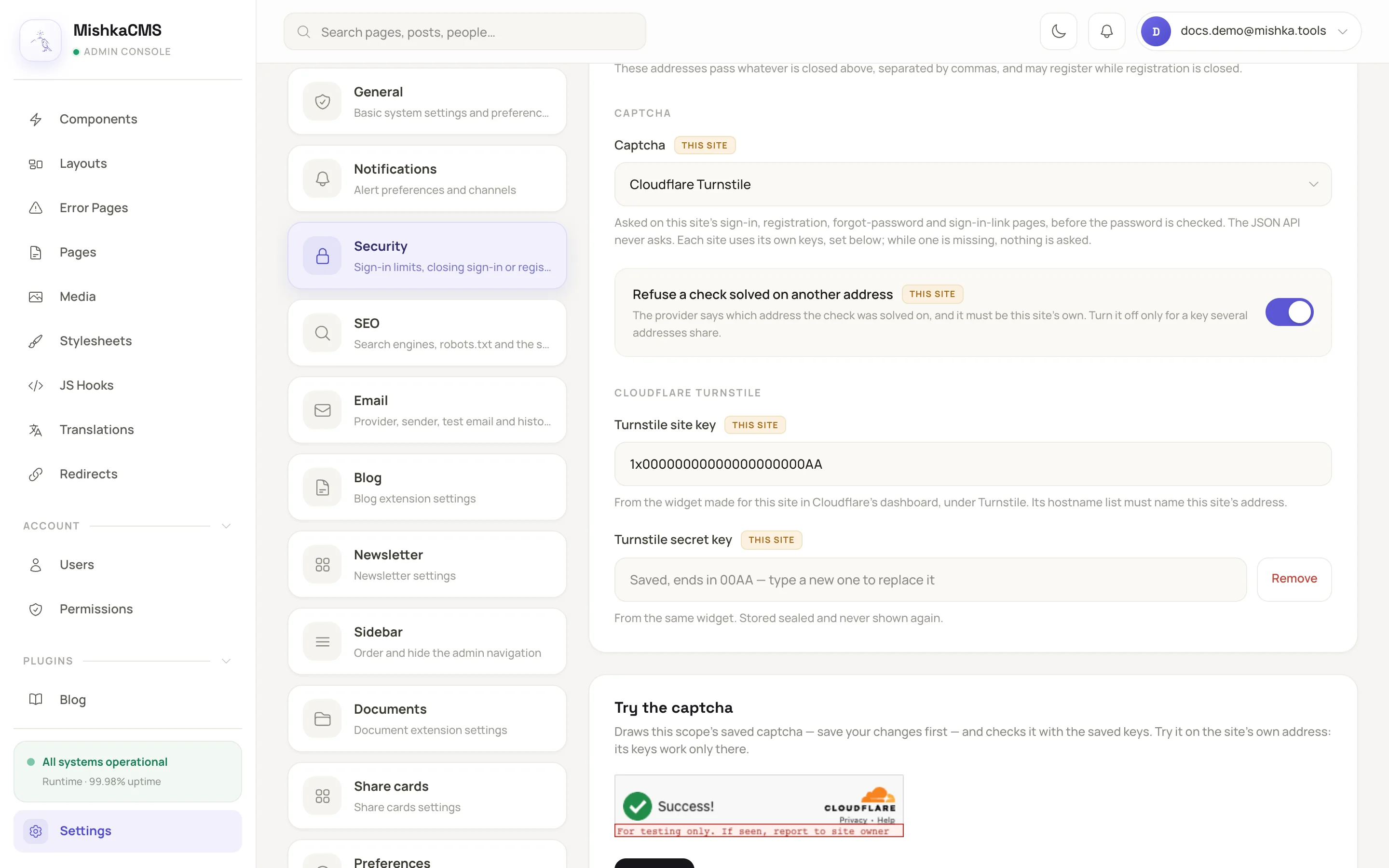This screenshot has width=1389, height=868.
Task: Click the user avatar D circle
Action: tap(1156, 31)
